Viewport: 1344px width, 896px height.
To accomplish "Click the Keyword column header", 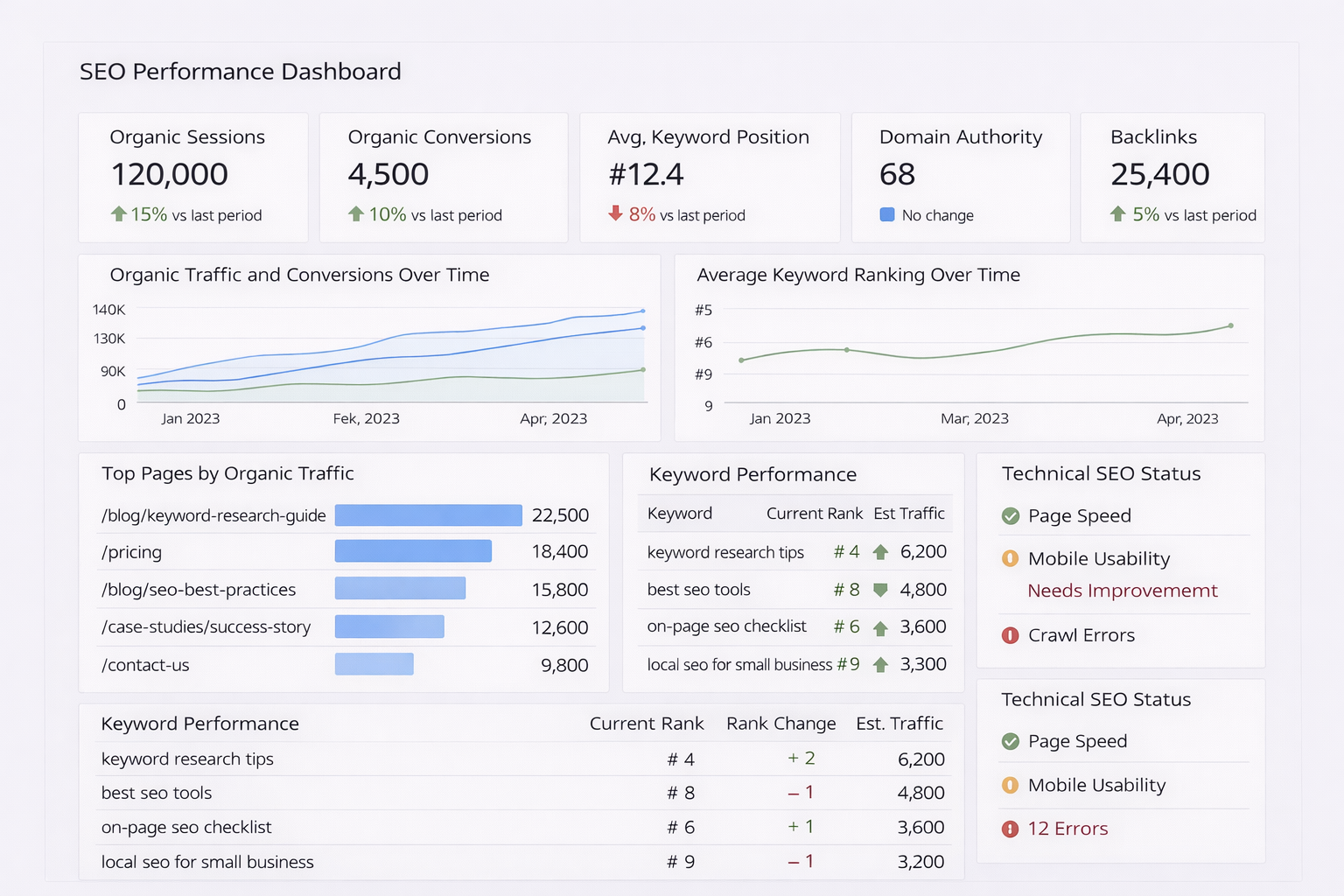I will [x=679, y=514].
